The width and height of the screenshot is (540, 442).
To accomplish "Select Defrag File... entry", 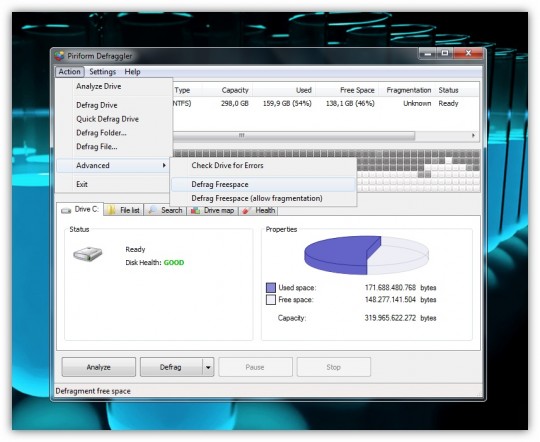I will pyautogui.click(x=114, y=146).
